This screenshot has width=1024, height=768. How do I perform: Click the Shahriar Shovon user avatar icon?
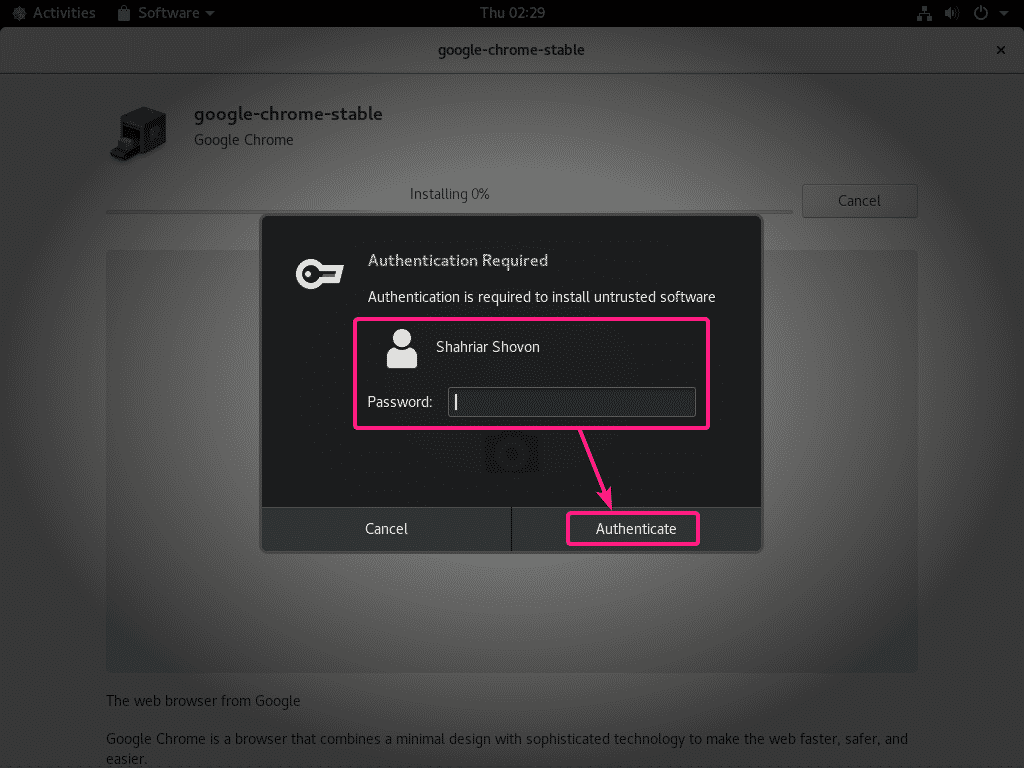(402, 349)
